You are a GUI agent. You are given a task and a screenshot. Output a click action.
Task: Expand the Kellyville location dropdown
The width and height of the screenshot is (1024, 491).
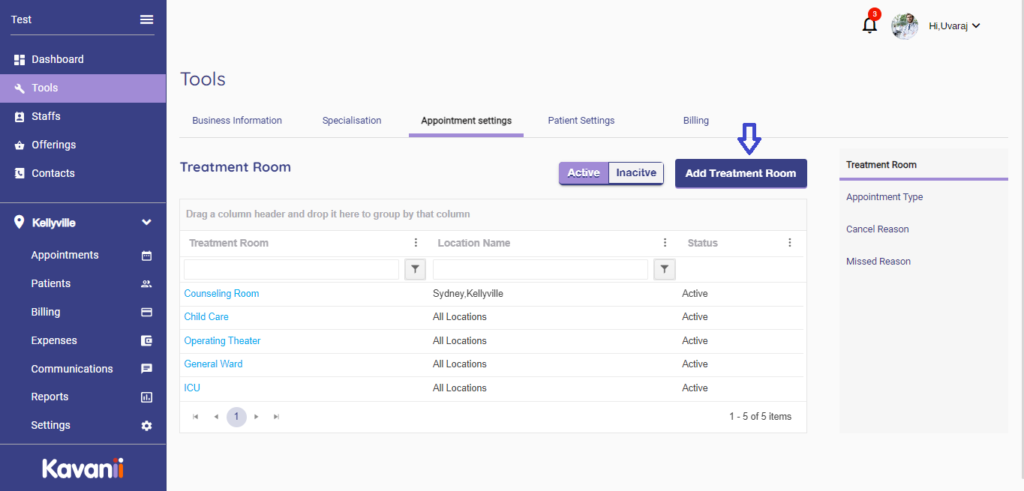[x=146, y=222]
